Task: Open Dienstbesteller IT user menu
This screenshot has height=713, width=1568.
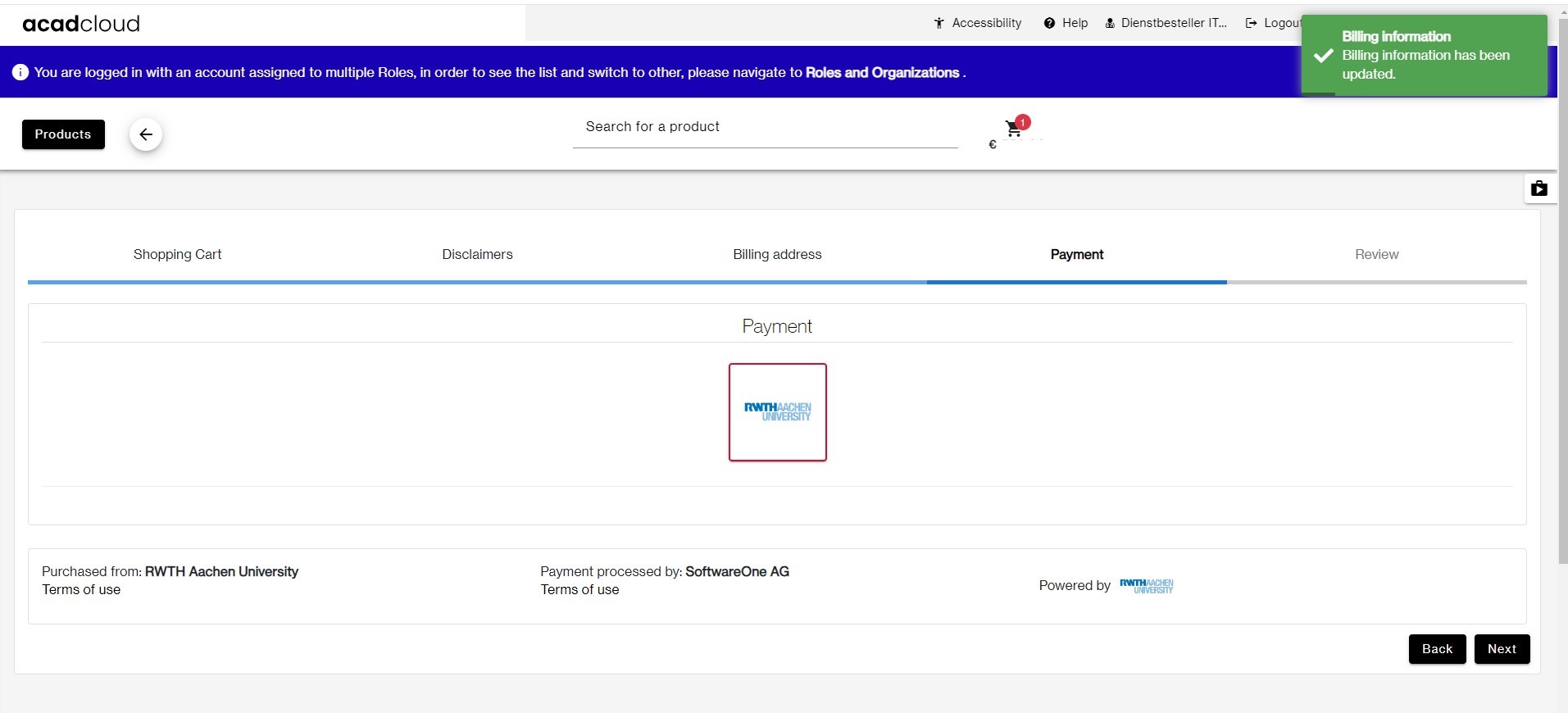Action: [x=1166, y=23]
